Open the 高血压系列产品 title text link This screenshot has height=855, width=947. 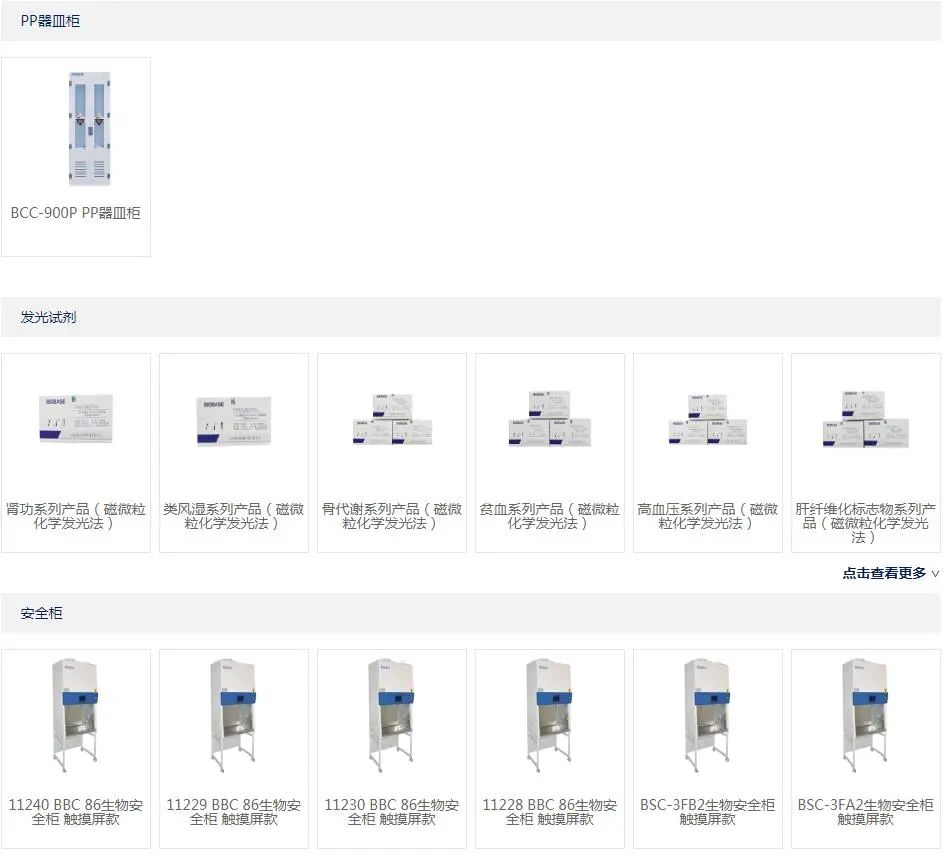(708, 516)
